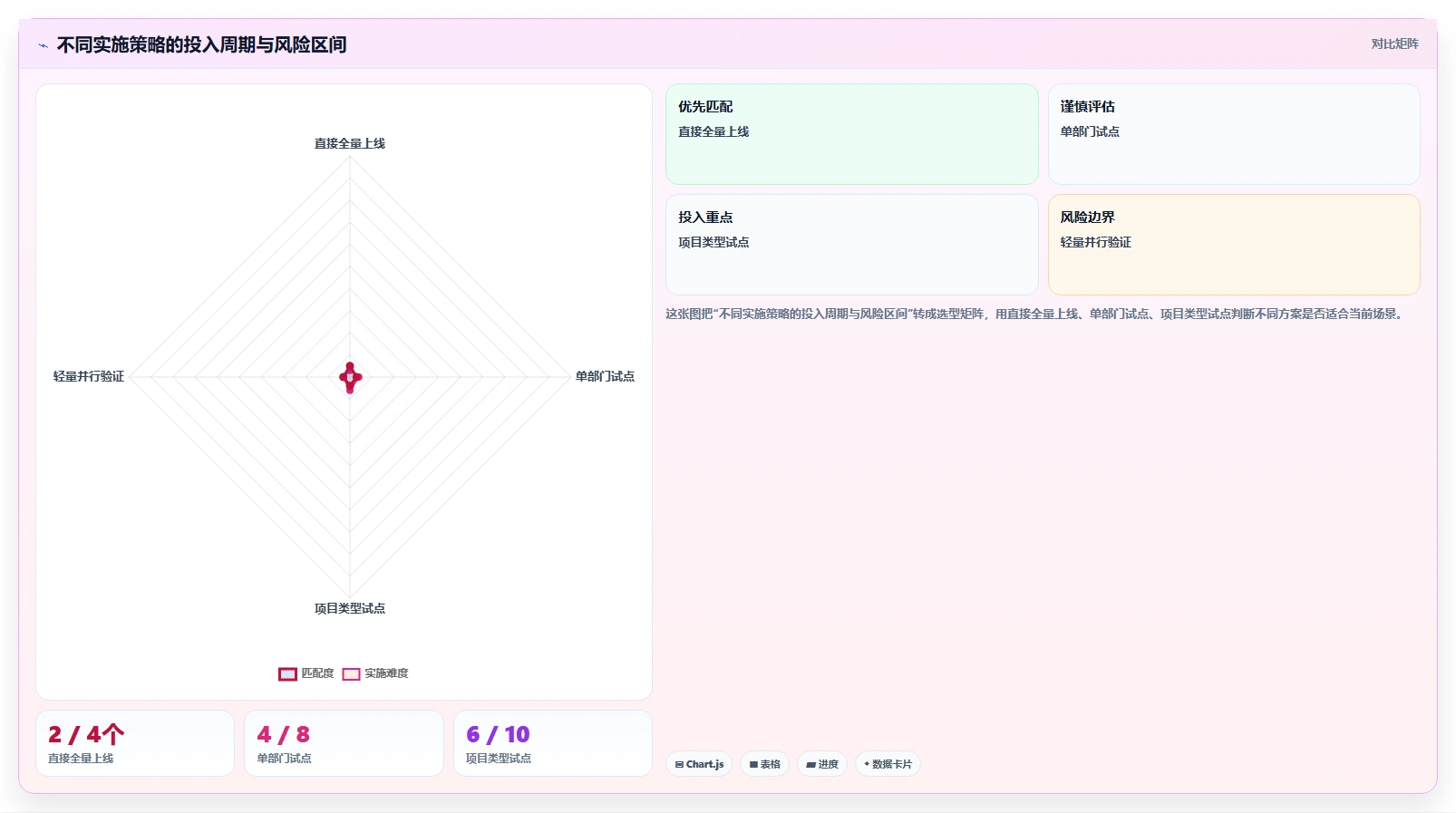Click the 6 / 10 stat card
The height and width of the screenshot is (813, 1456).
[x=553, y=743]
